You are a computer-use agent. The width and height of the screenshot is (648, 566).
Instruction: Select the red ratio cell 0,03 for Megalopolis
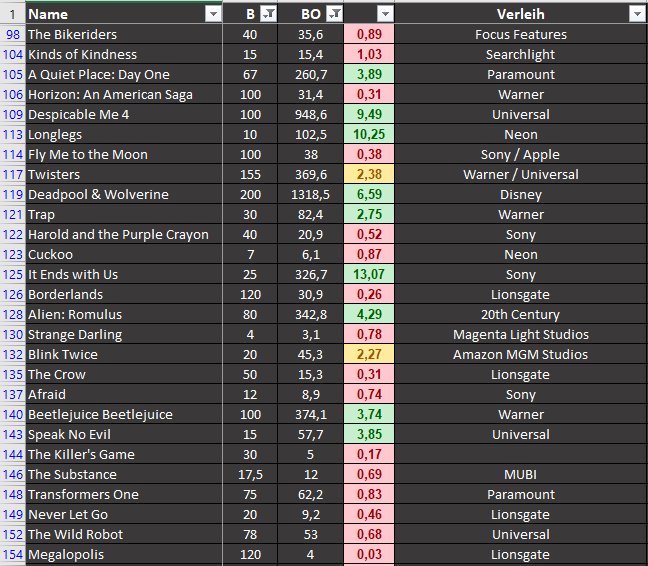pos(369,554)
